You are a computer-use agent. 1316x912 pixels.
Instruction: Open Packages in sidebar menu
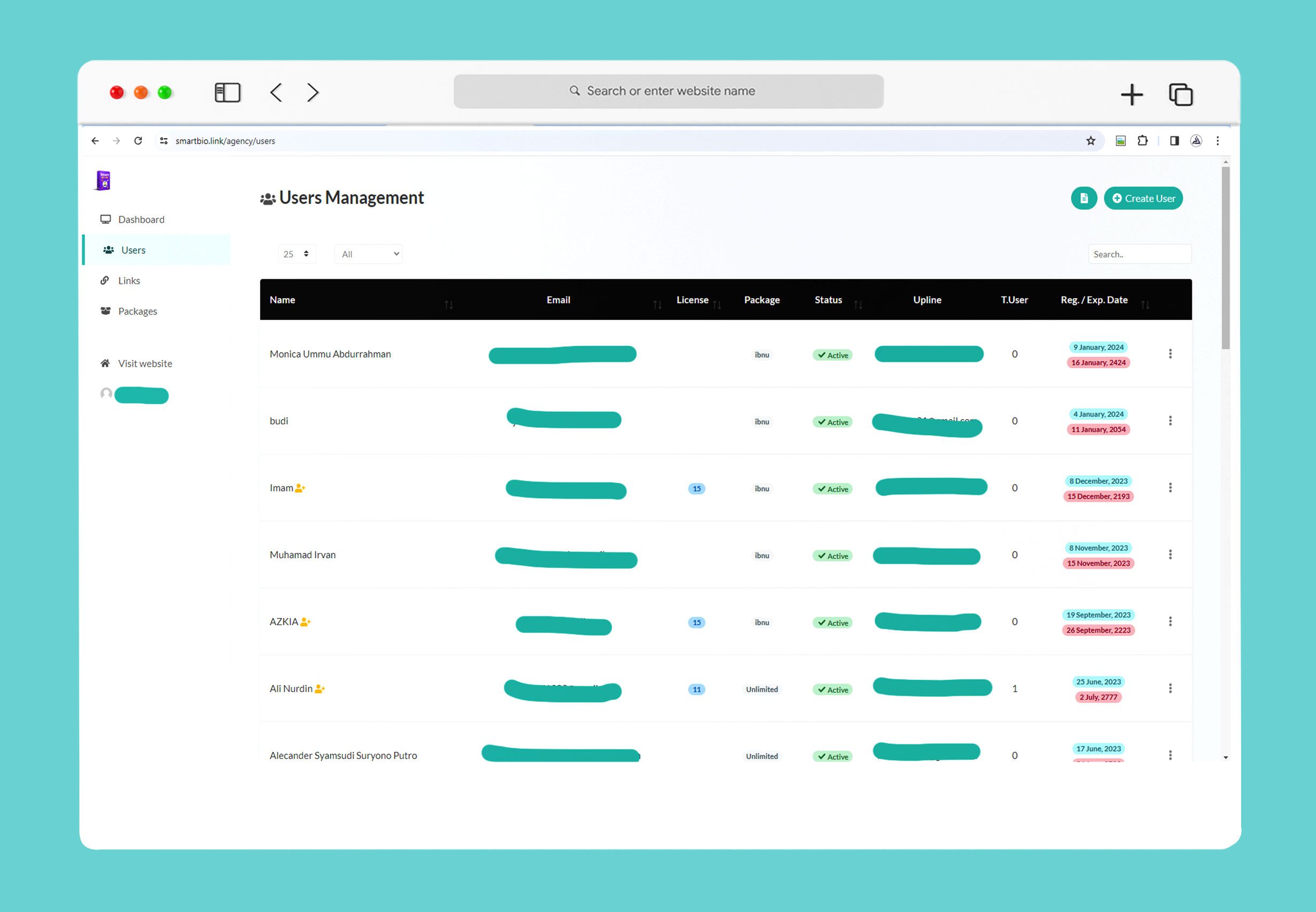(x=137, y=311)
